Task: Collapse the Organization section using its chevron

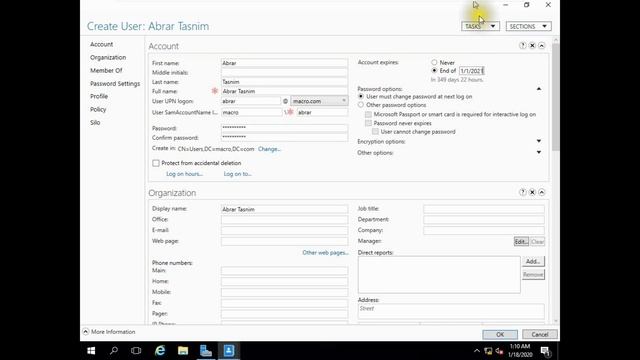Action: (x=542, y=192)
